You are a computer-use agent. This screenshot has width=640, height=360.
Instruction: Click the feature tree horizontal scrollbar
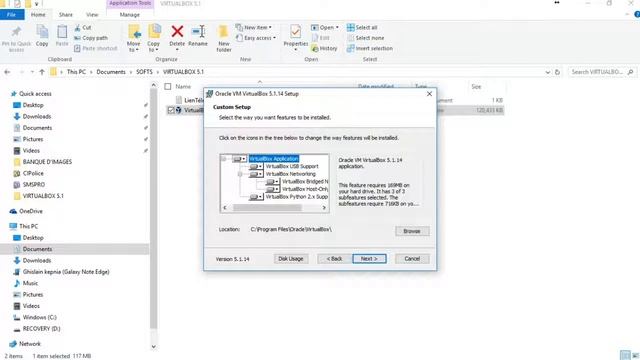coord(267,208)
